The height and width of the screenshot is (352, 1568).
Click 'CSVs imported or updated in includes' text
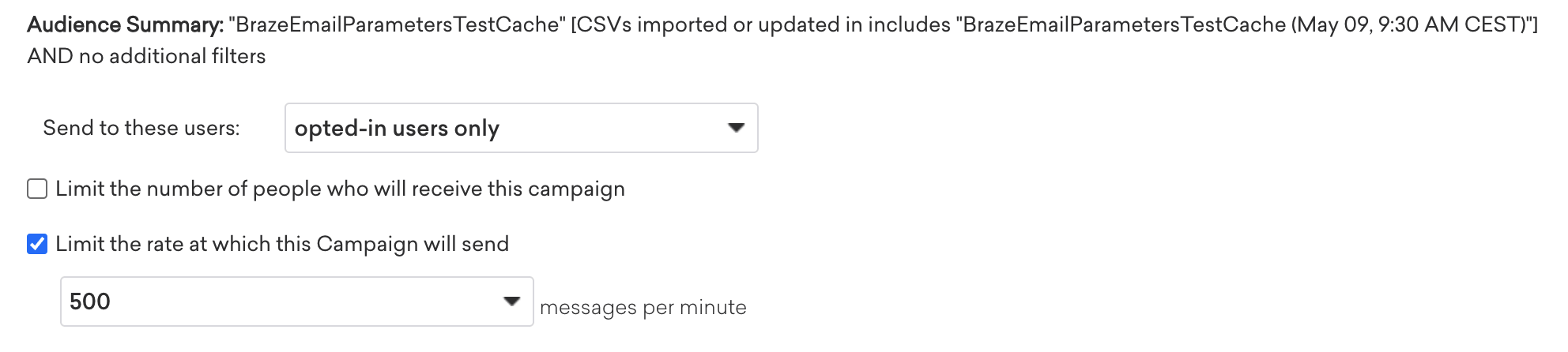(762, 25)
